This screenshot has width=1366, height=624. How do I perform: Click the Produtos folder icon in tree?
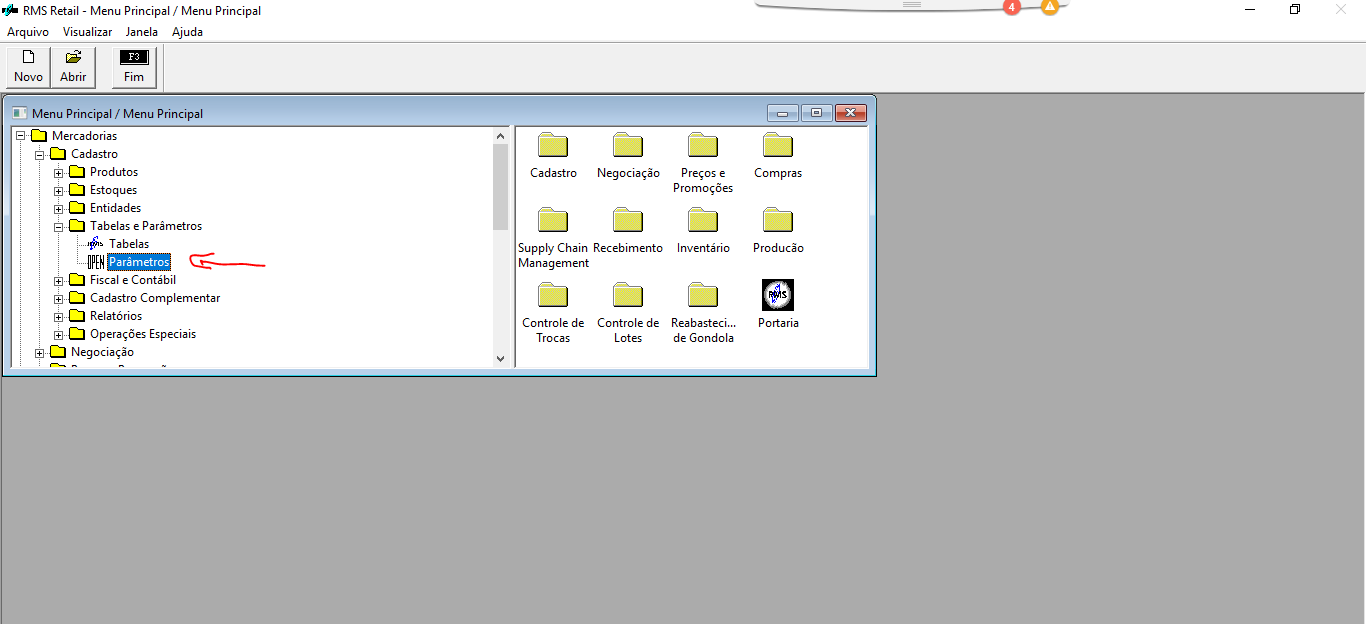[77, 172]
